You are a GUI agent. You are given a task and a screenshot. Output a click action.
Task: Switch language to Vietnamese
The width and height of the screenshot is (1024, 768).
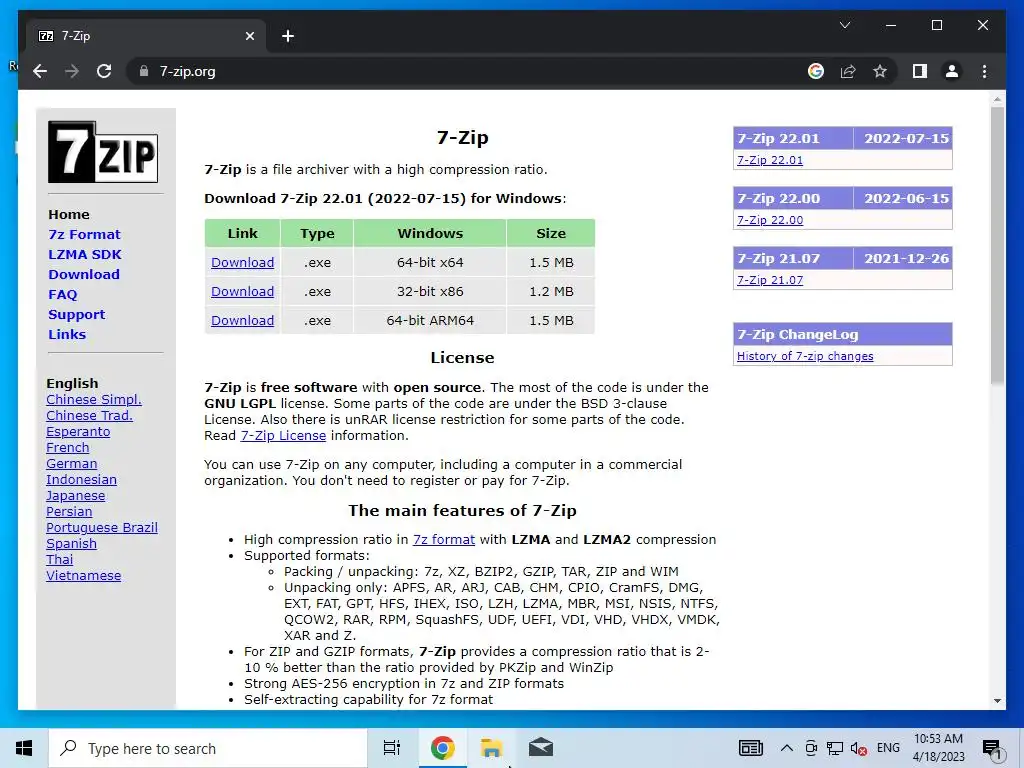coord(84,575)
